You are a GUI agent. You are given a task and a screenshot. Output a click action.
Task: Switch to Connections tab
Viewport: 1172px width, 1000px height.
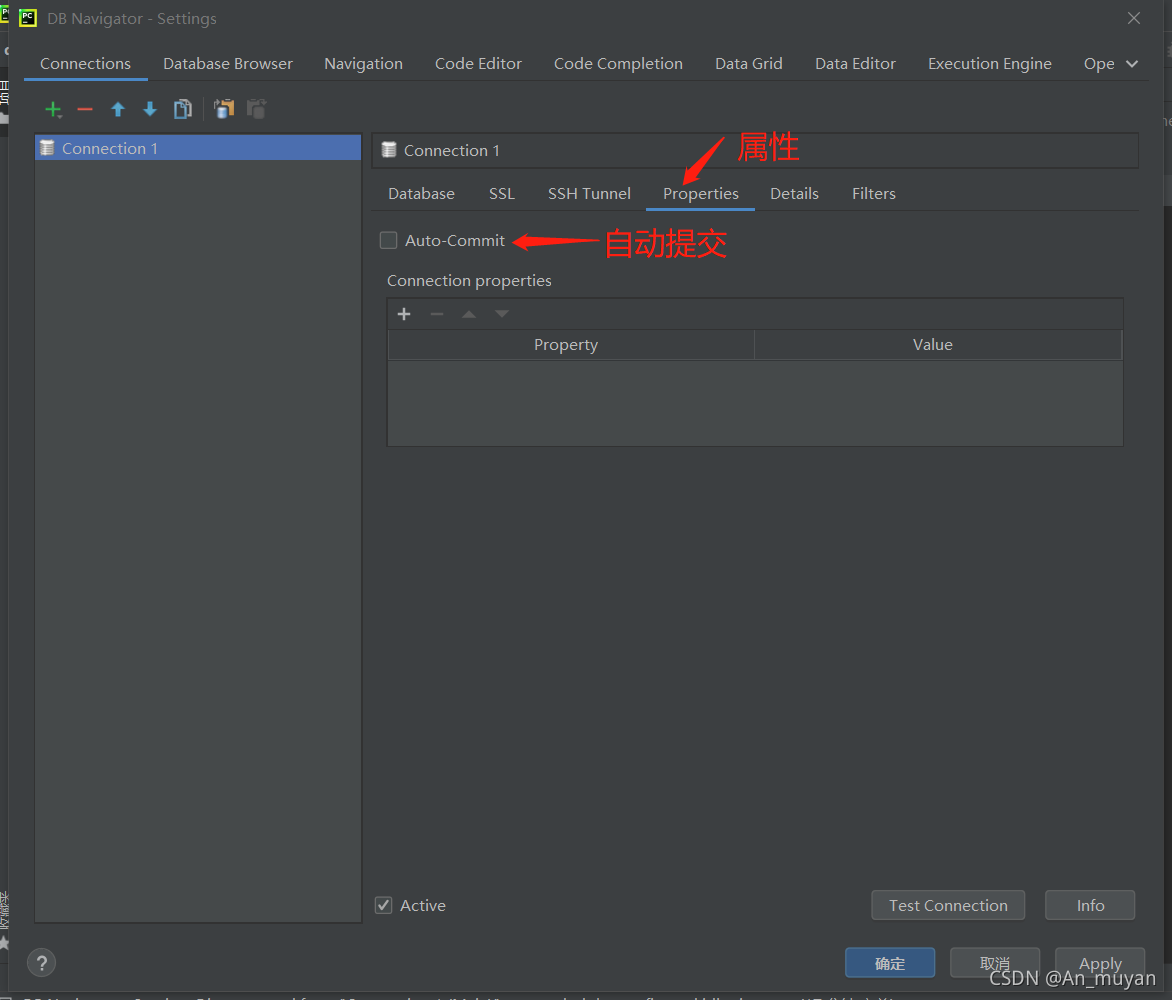85,64
